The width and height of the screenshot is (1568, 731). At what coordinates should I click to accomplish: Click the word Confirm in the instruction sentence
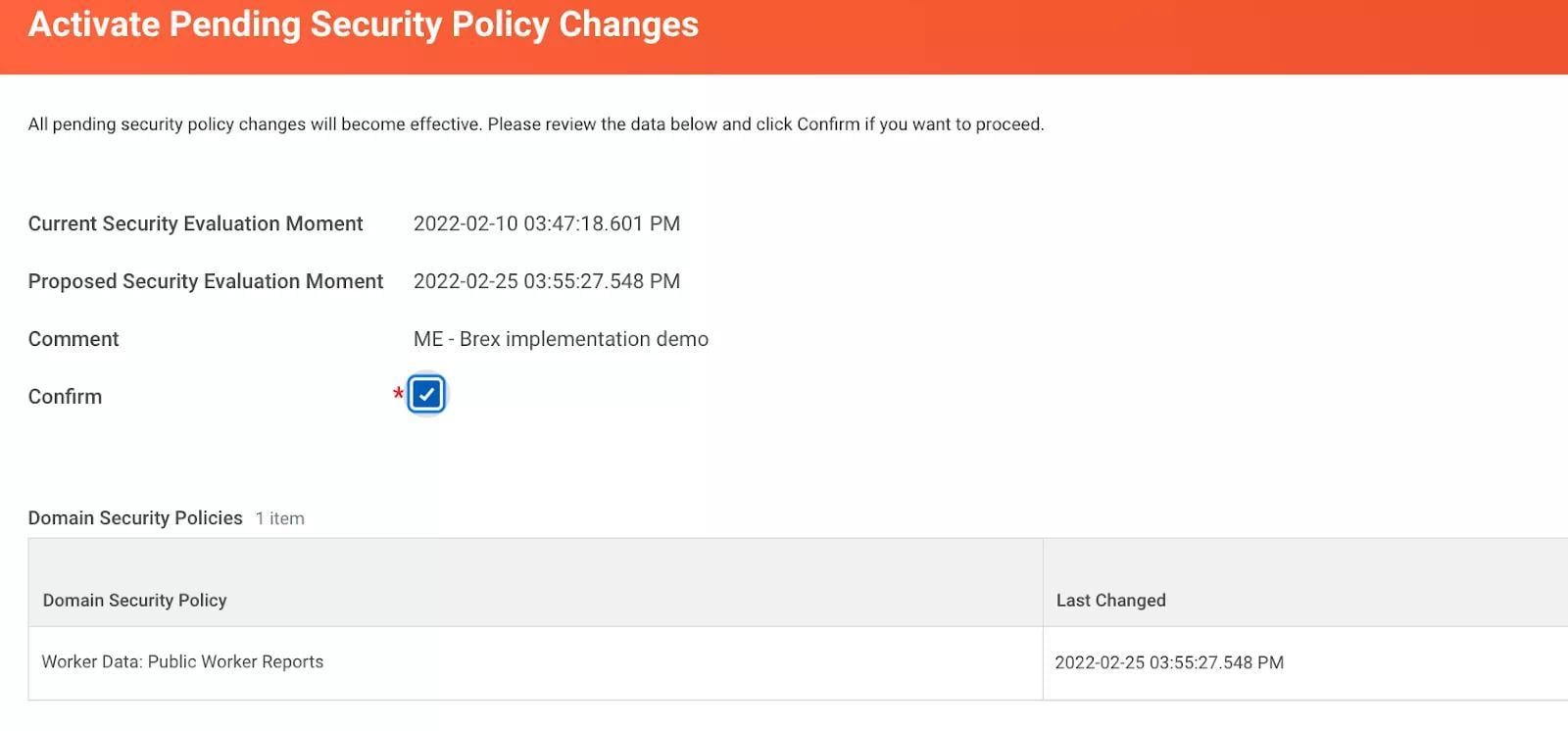(x=827, y=124)
